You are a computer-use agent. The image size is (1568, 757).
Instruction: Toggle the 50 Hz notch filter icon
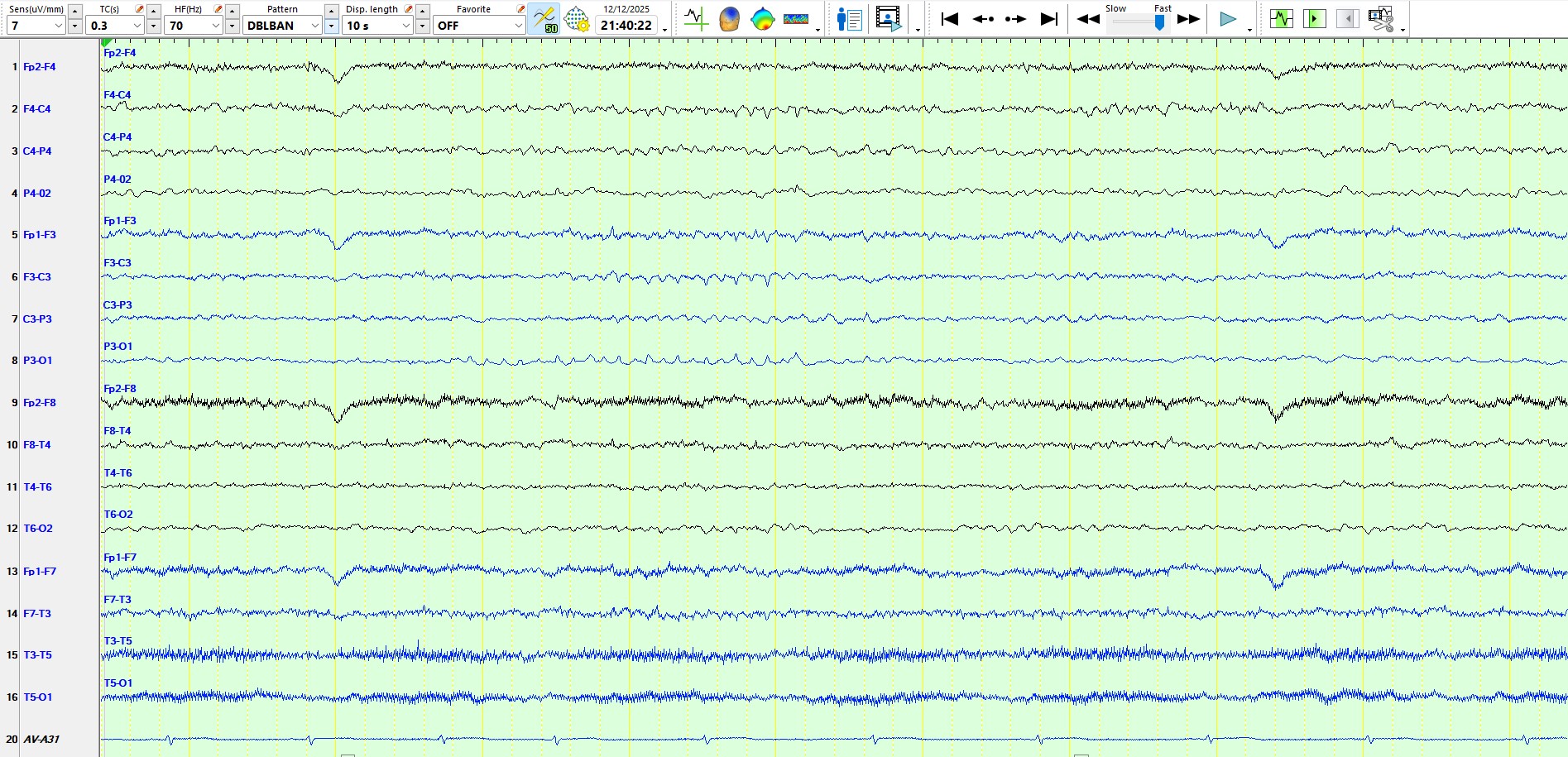coord(544,19)
